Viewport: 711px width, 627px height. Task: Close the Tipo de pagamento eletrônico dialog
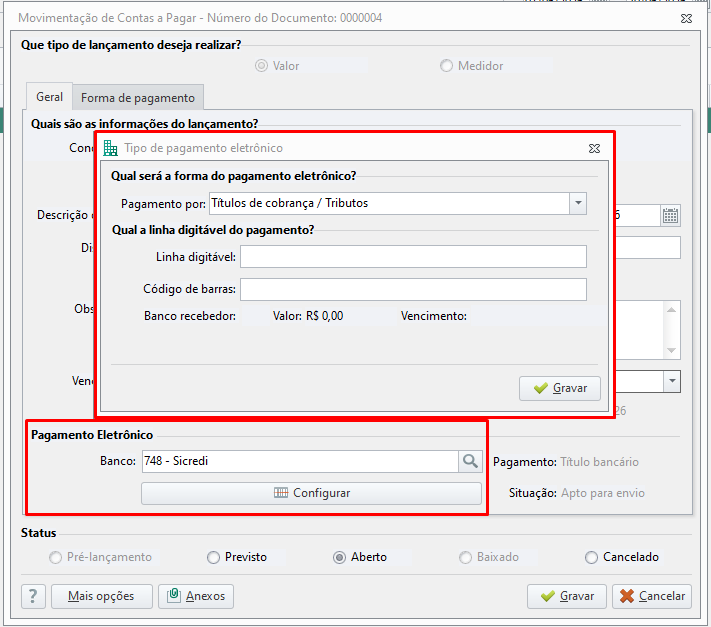pyautogui.click(x=594, y=148)
